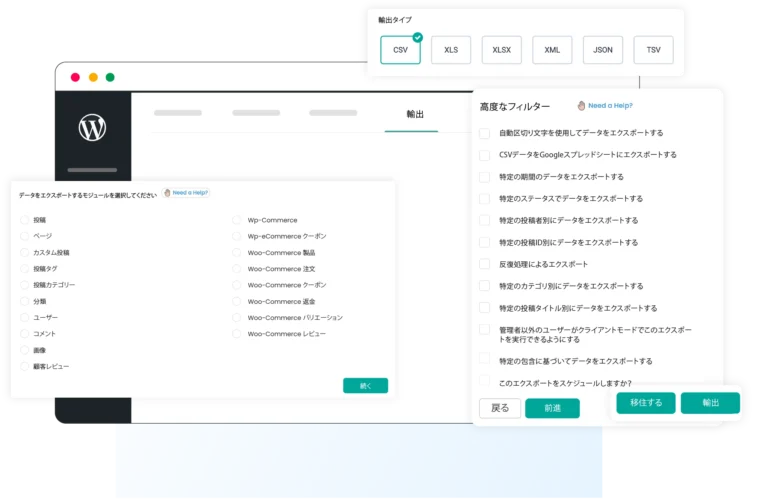The width and height of the screenshot is (768, 501).
Task: Select Woo-Commerce 注文 module option
Action: pos(238,269)
